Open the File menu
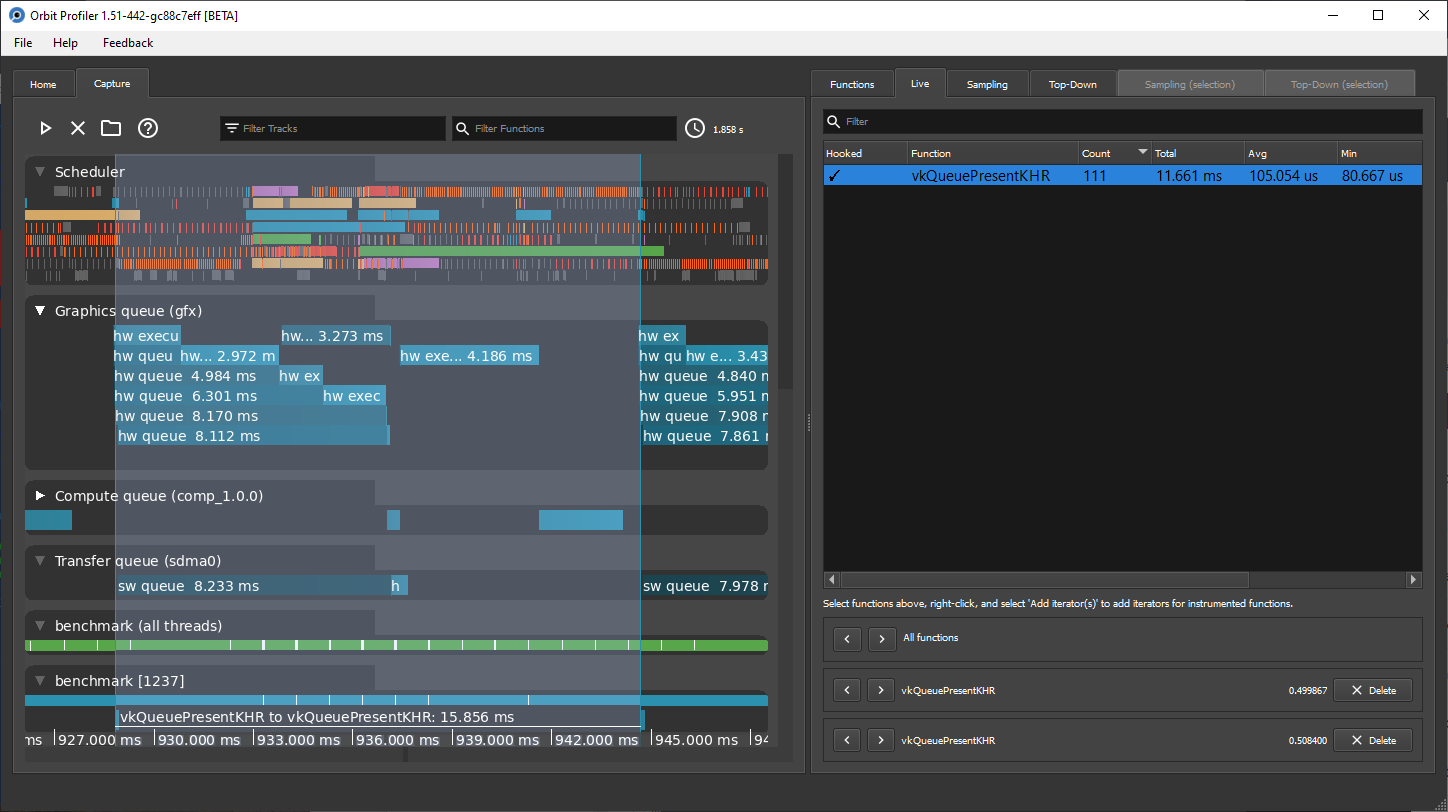This screenshot has width=1448, height=812. point(23,43)
